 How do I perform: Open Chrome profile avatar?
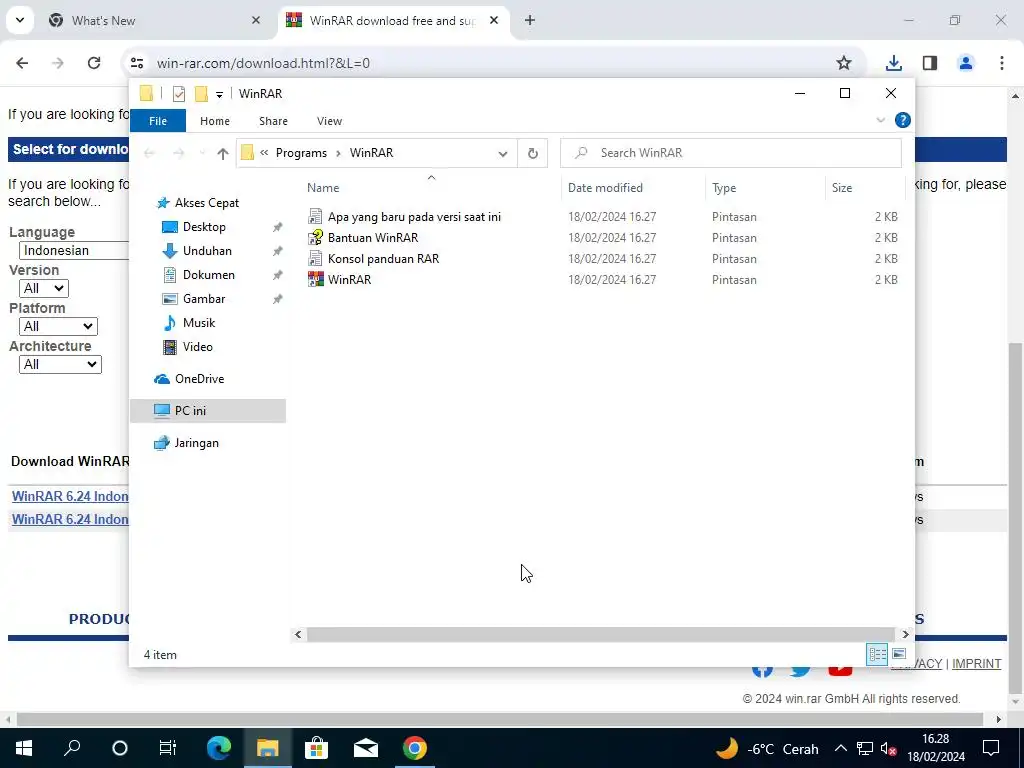click(966, 63)
